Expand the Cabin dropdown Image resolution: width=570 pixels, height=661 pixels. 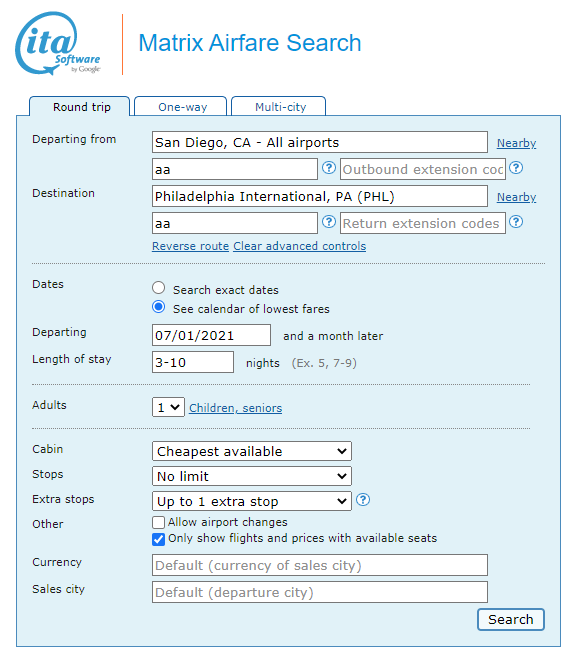[252, 451]
